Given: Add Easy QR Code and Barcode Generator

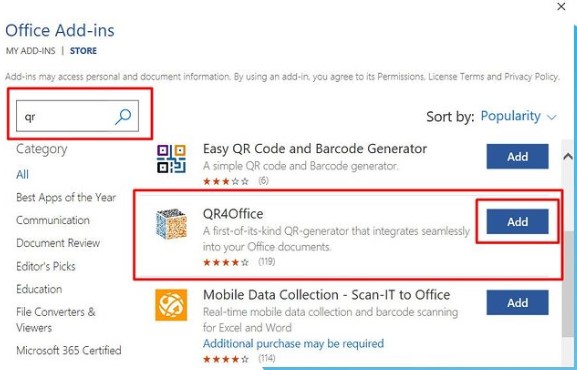Looking at the screenshot, I should click(x=517, y=156).
